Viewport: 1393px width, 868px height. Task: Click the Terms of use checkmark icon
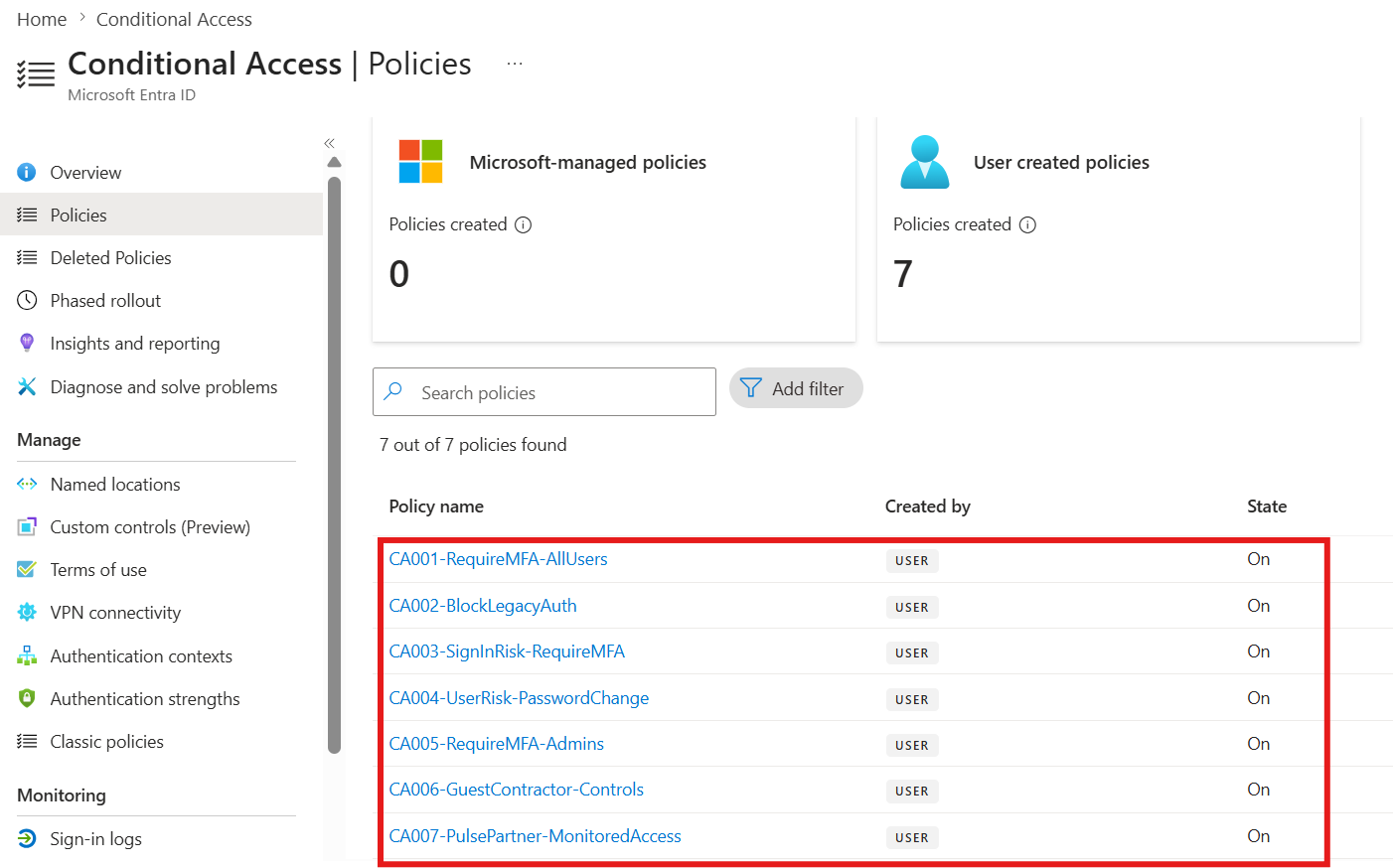(x=27, y=570)
